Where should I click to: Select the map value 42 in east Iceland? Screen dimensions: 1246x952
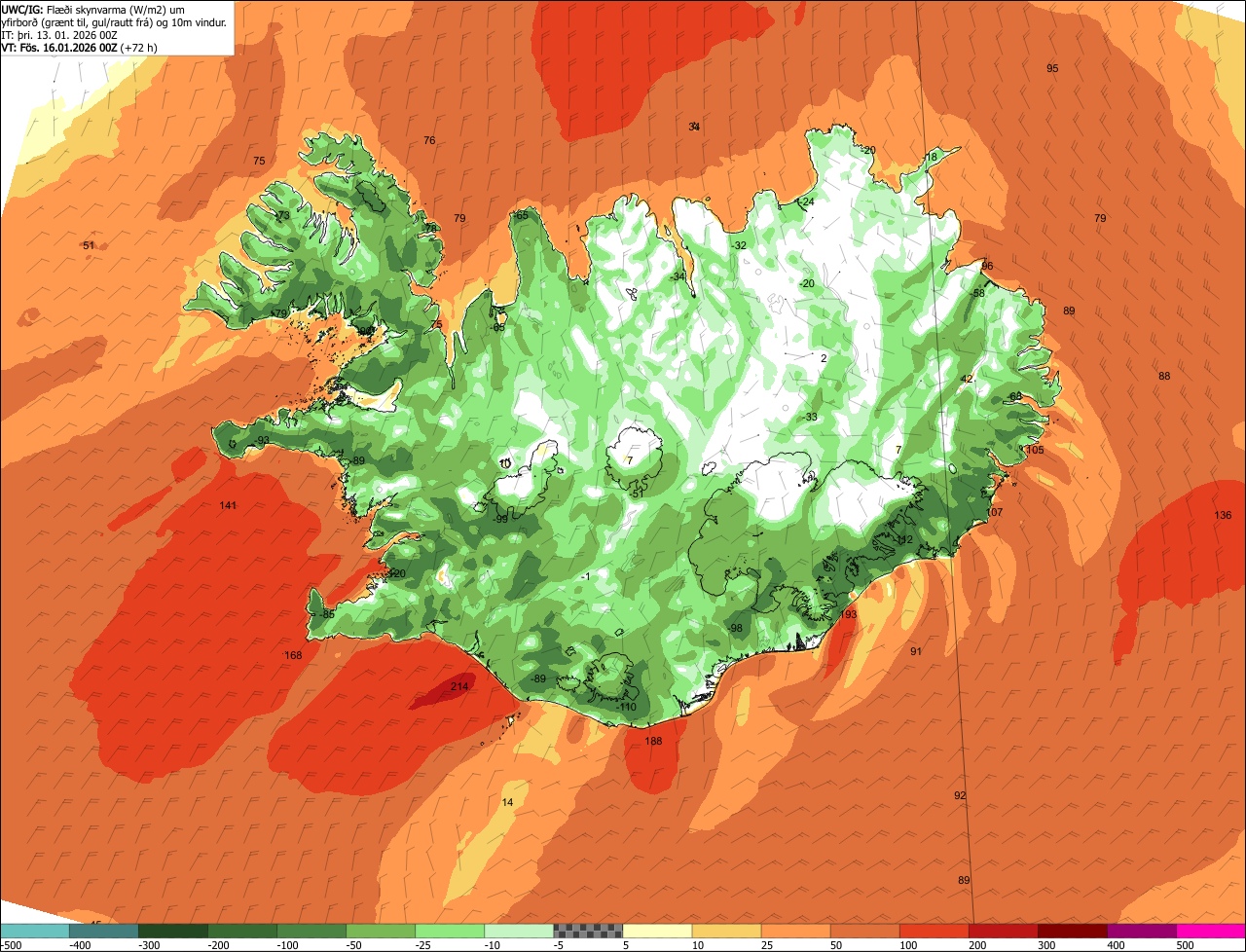coord(967,379)
